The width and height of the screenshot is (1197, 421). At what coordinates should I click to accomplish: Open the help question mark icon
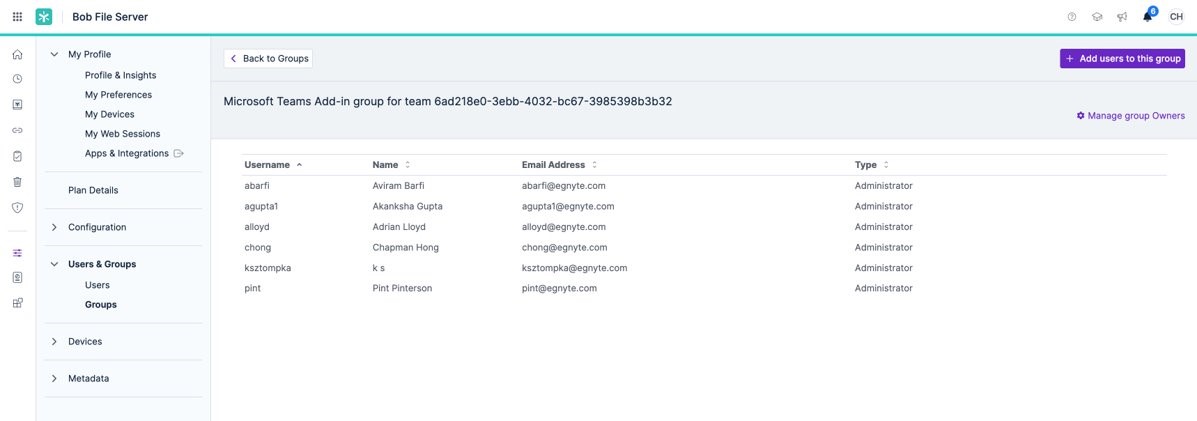pyautogui.click(x=1072, y=17)
